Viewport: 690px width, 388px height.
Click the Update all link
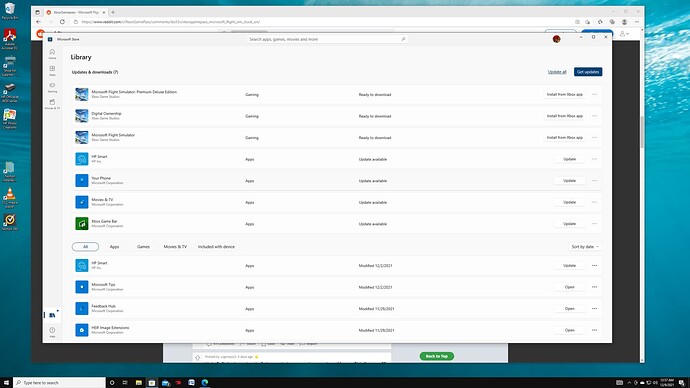[x=557, y=72]
